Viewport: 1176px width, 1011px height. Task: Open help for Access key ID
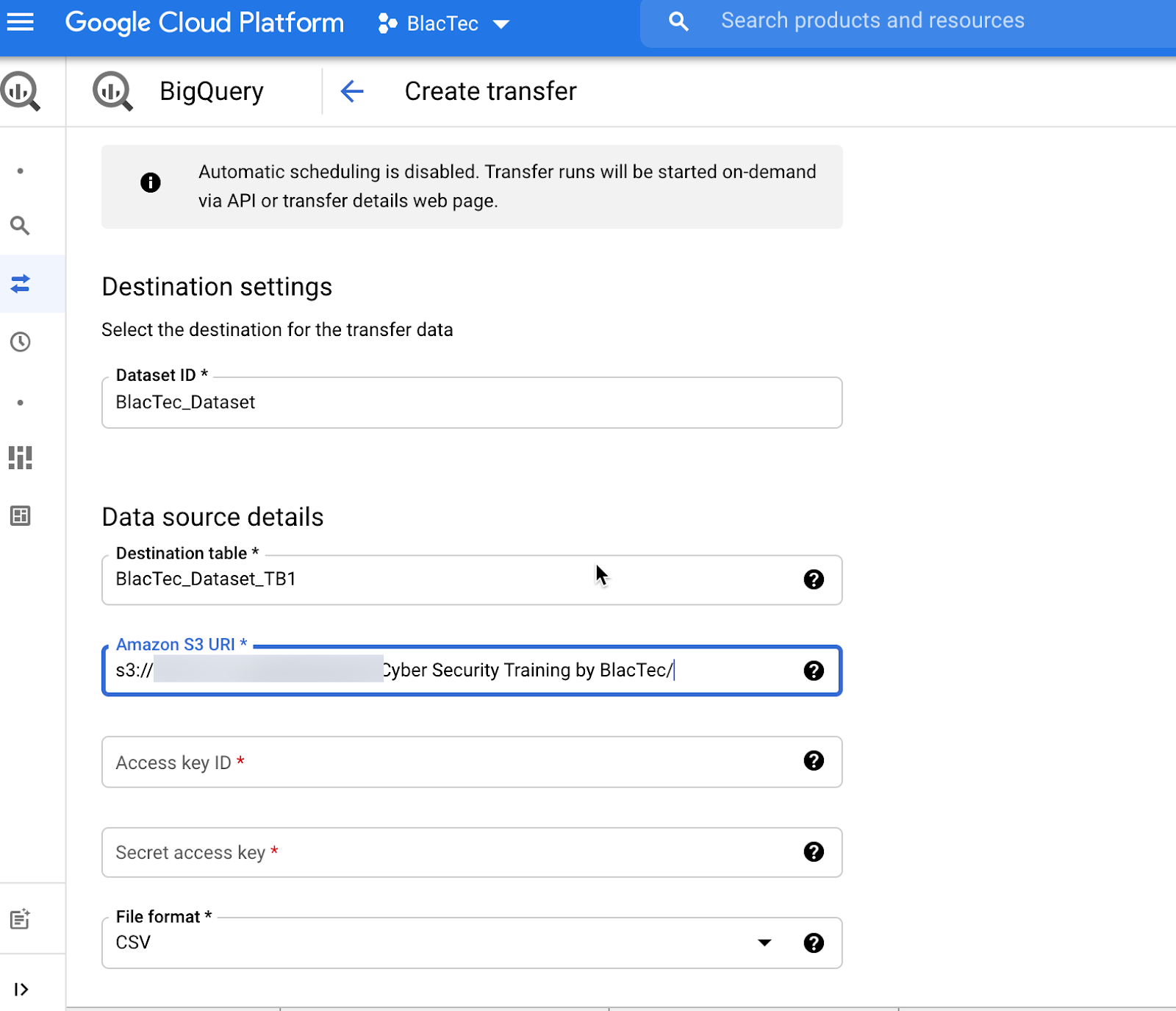(x=814, y=760)
